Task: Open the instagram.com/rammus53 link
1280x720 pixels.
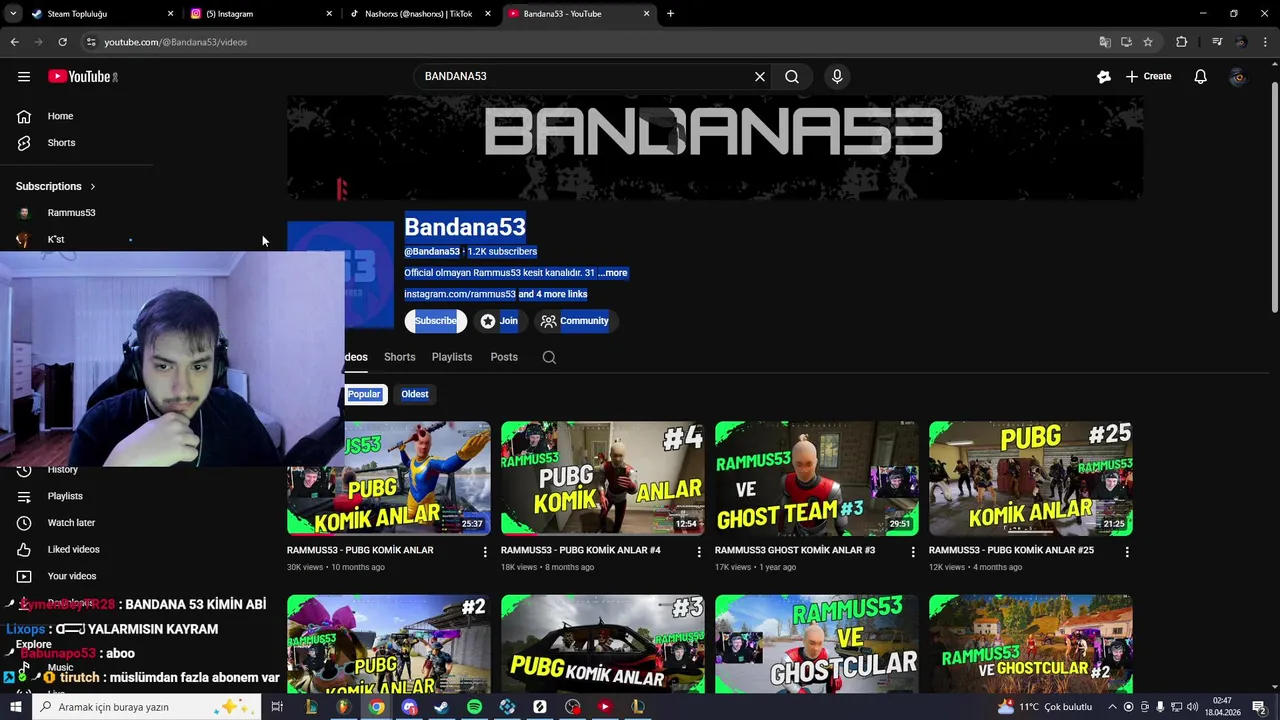Action: 460,294
